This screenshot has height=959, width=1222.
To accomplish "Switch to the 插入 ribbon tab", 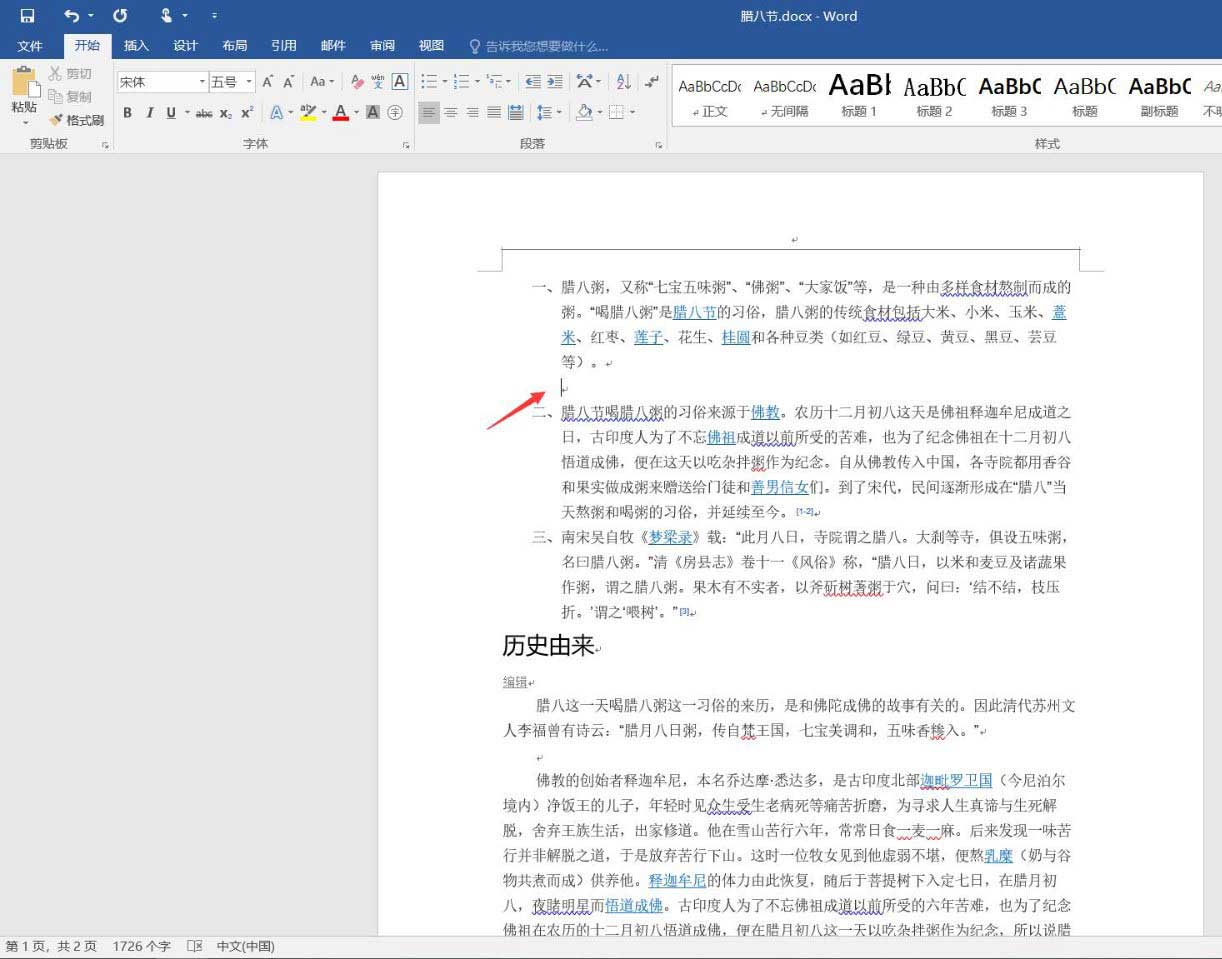I will point(136,46).
